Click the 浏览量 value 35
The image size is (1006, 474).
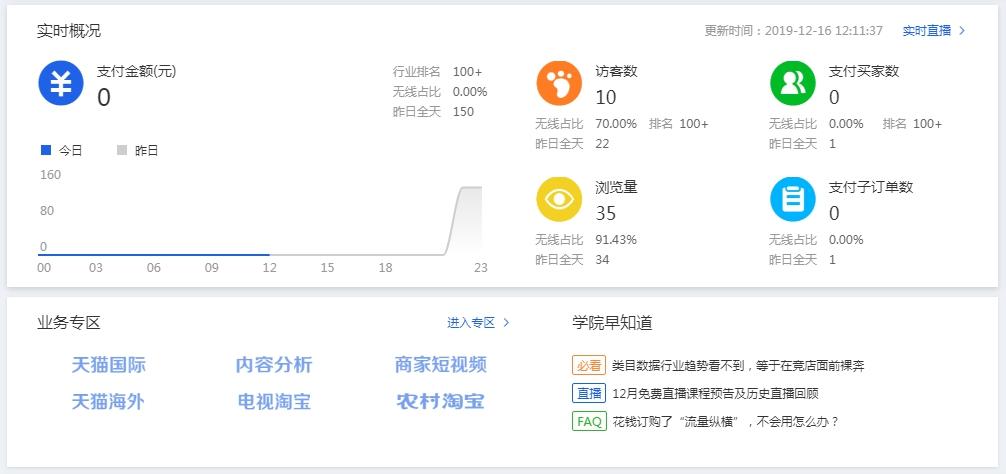pyautogui.click(x=606, y=213)
